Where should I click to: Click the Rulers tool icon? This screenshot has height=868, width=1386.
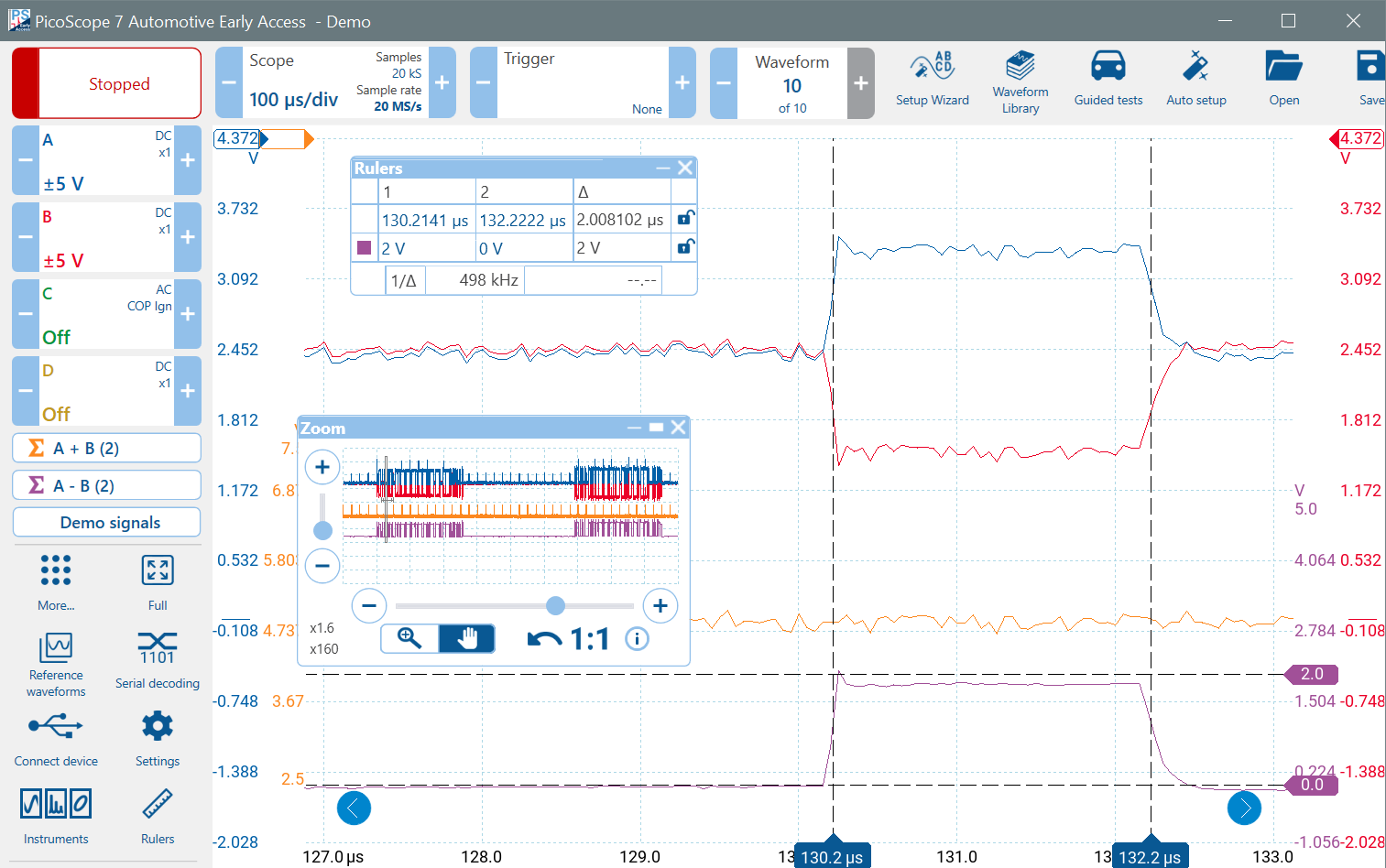(x=158, y=805)
